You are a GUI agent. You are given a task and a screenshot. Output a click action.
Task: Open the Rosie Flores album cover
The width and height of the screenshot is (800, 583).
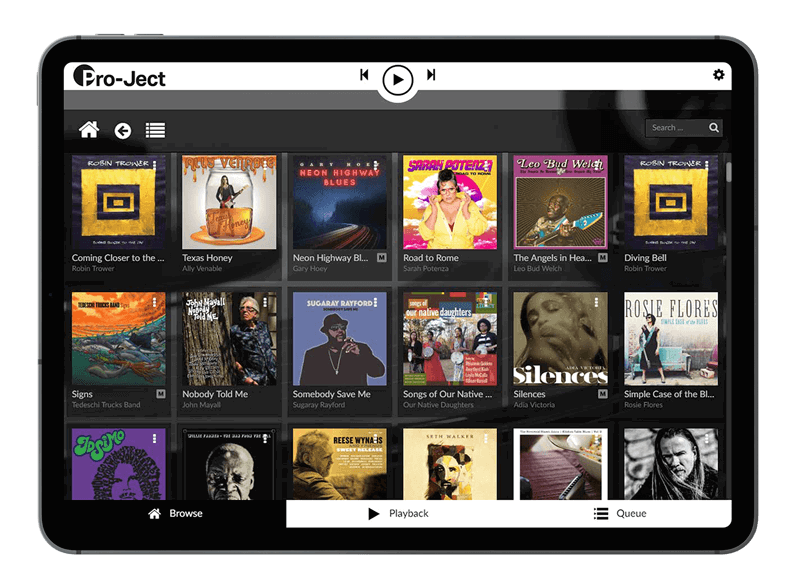(671, 339)
